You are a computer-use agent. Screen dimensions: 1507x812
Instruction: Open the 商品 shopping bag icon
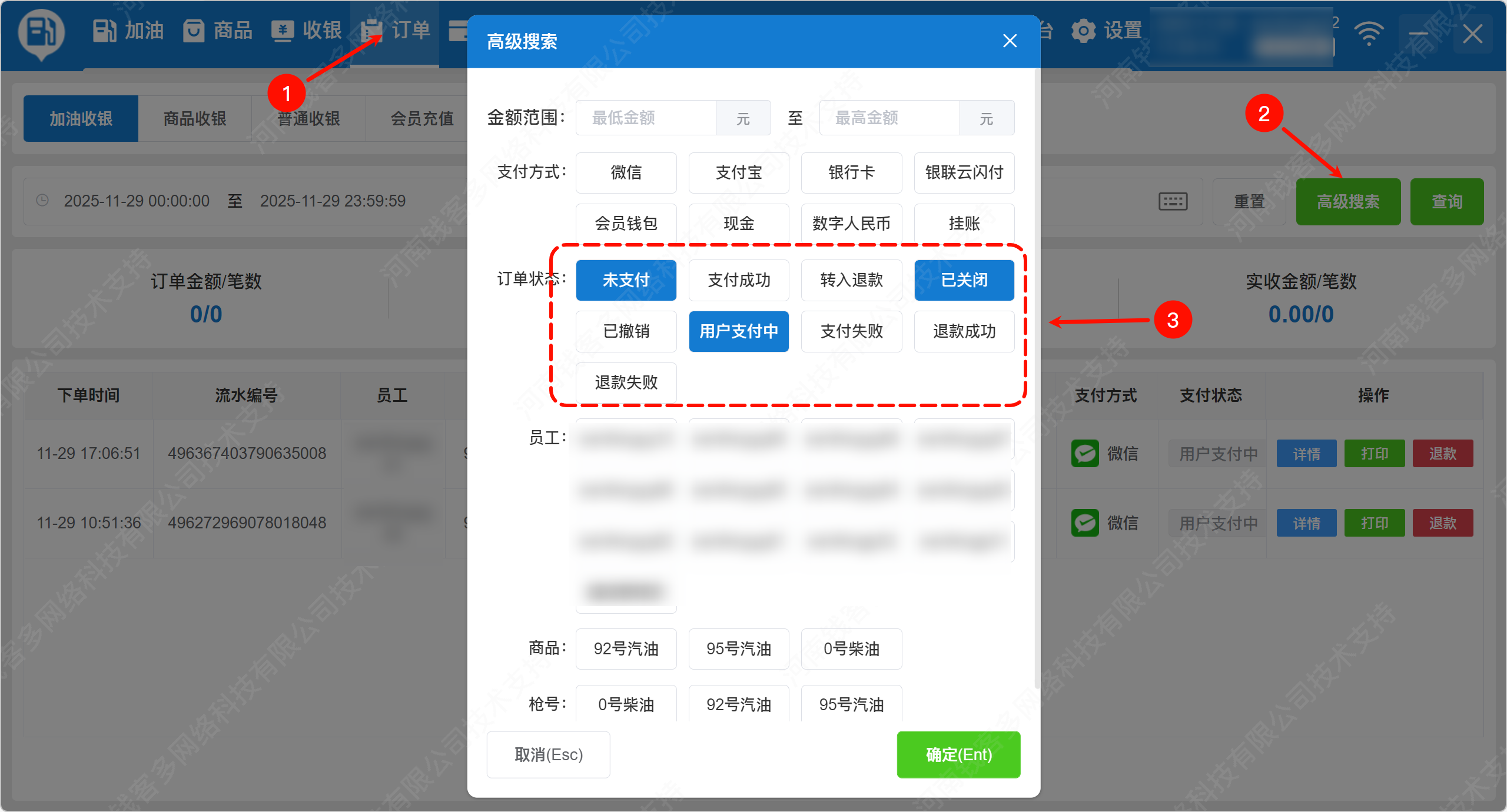point(194,31)
